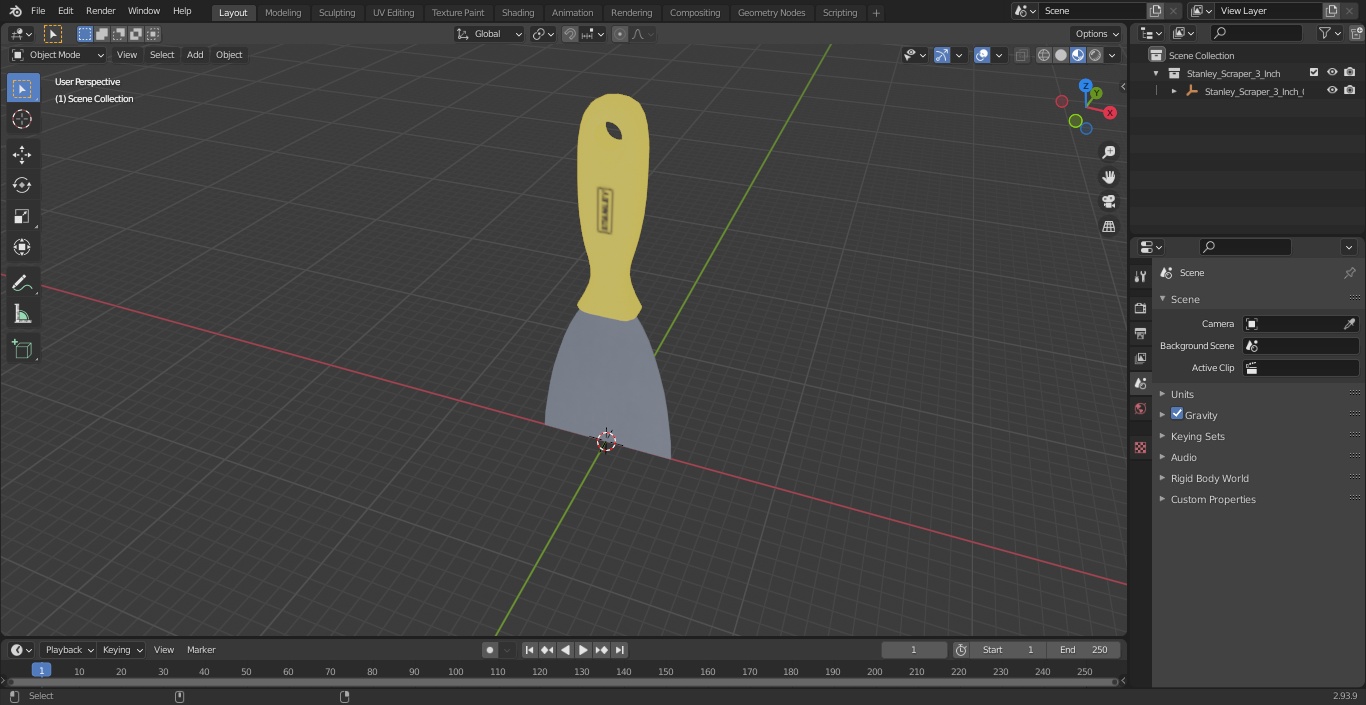This screenshot has width=1366, height=705.
Task: Open the Texture properties tab
Action: click(1140, 447)
